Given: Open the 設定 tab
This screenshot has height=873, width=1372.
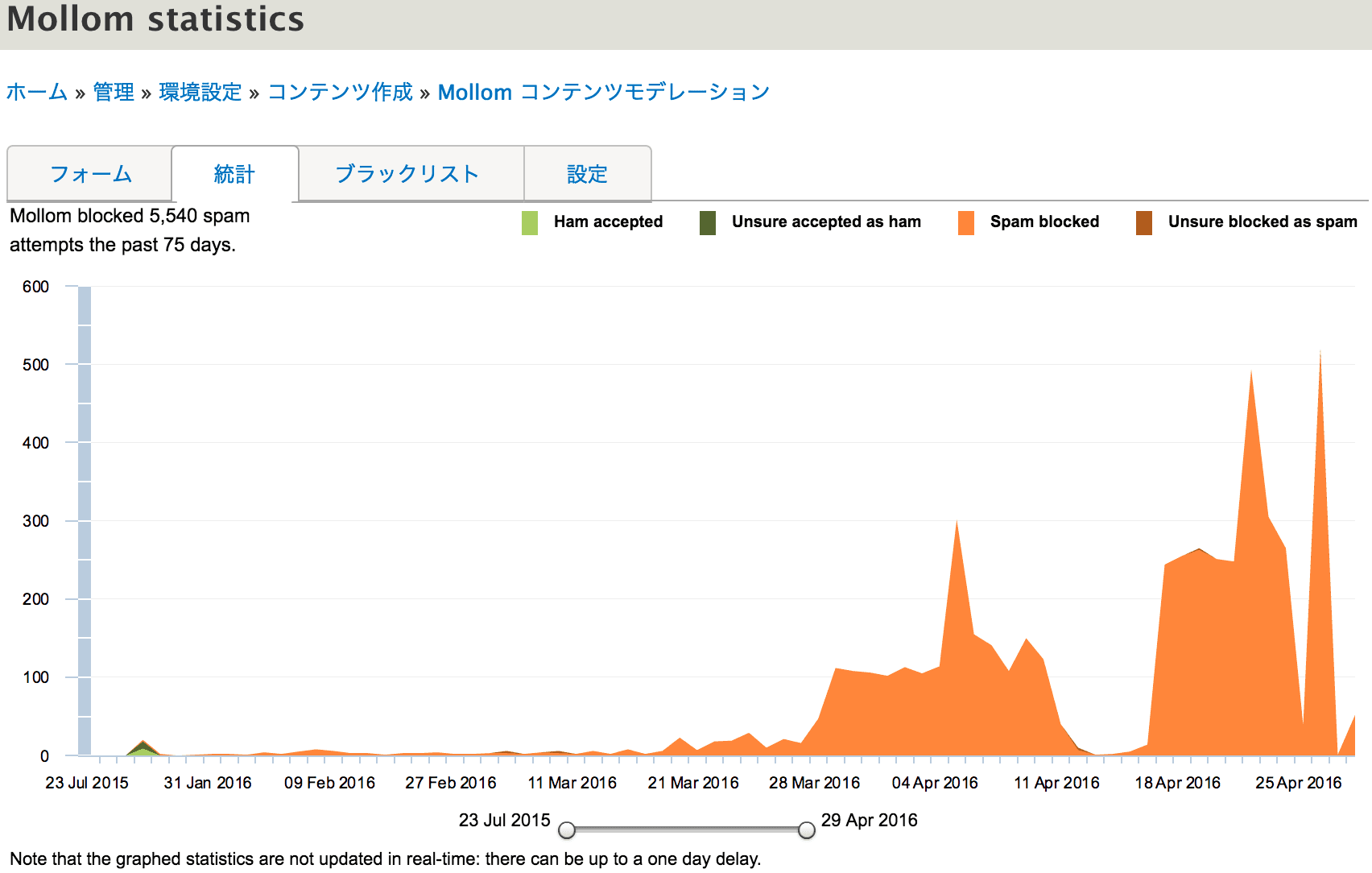Looking at the screenshot, I should [587, 174].
